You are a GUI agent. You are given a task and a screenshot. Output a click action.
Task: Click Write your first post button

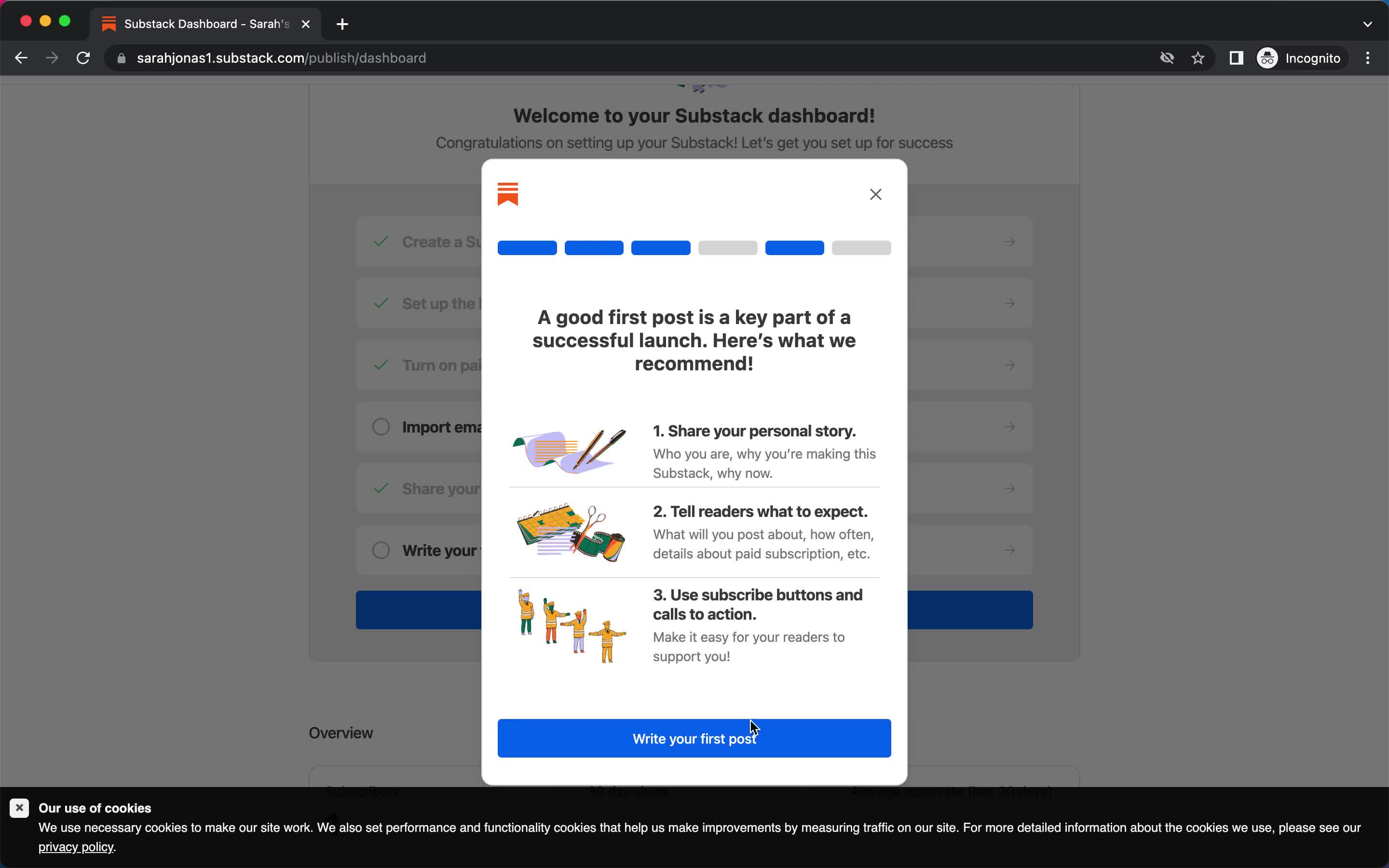pos(694,738)
